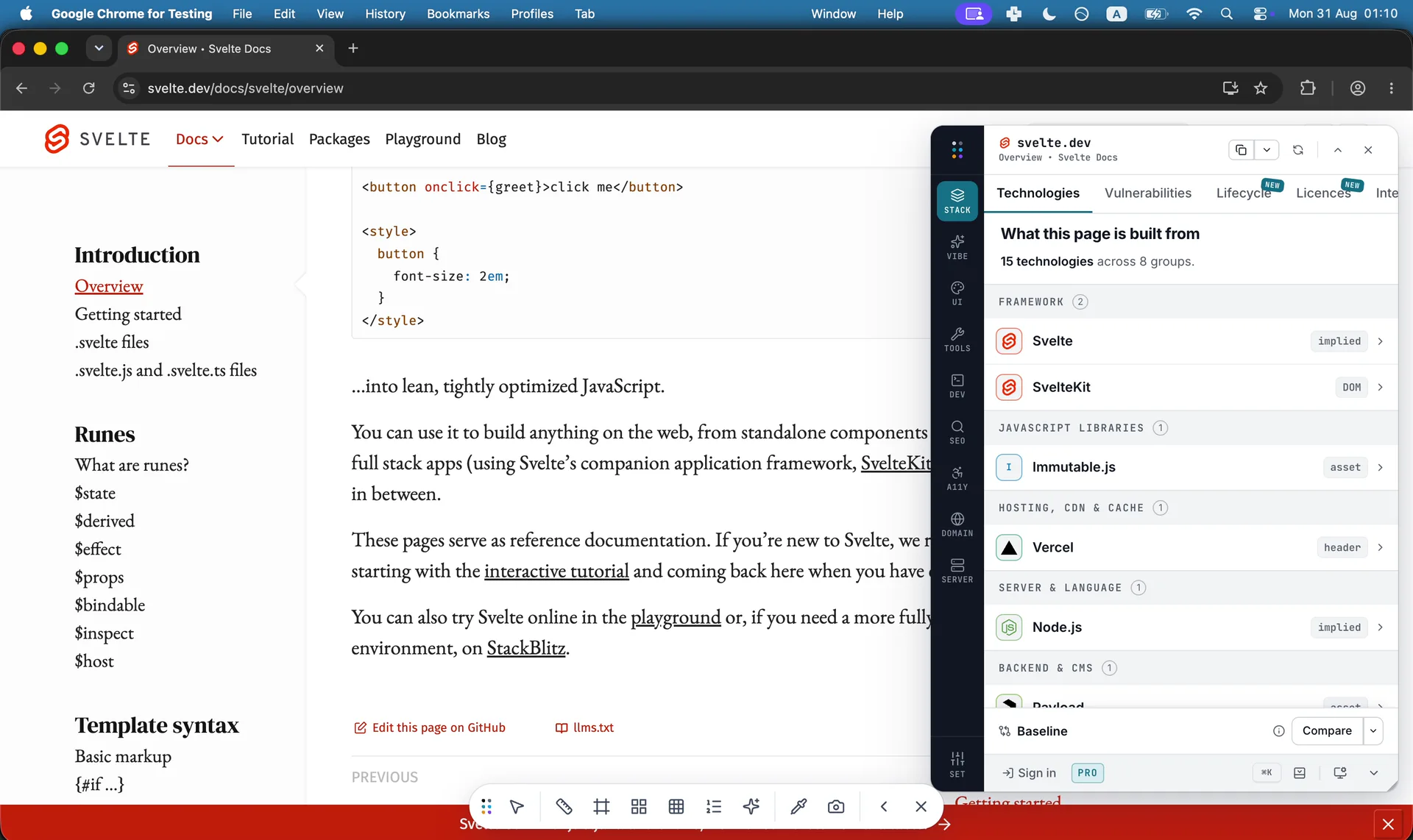Viewport: 1413px width, 840px height.
Task: Expand the Svelte technology row
Action: [x=1191, y=341]
